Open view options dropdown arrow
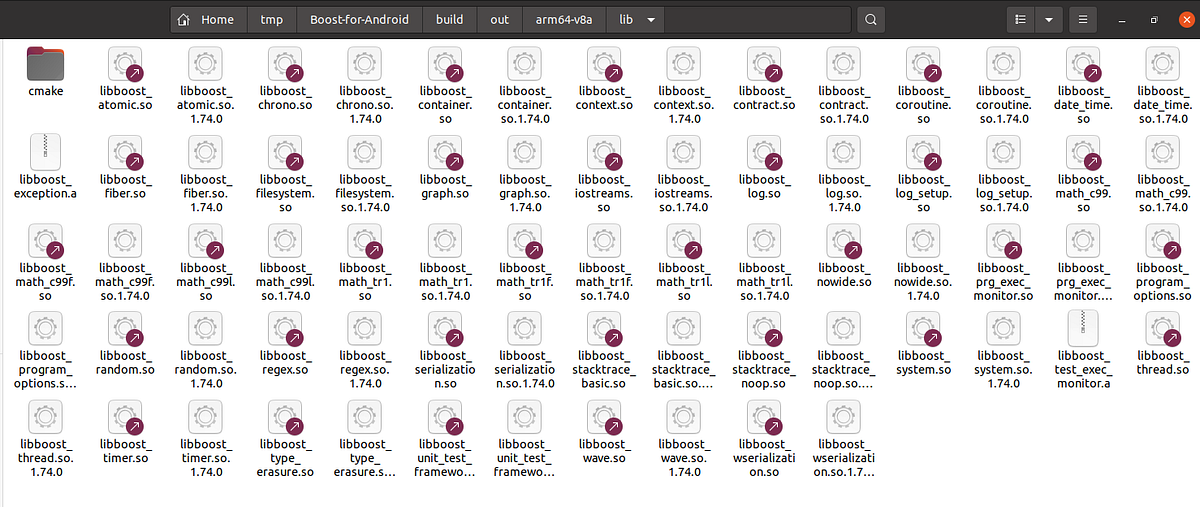Image resolution: width=1200 pixels, height=507 pixels. [x=1048, y=19]
